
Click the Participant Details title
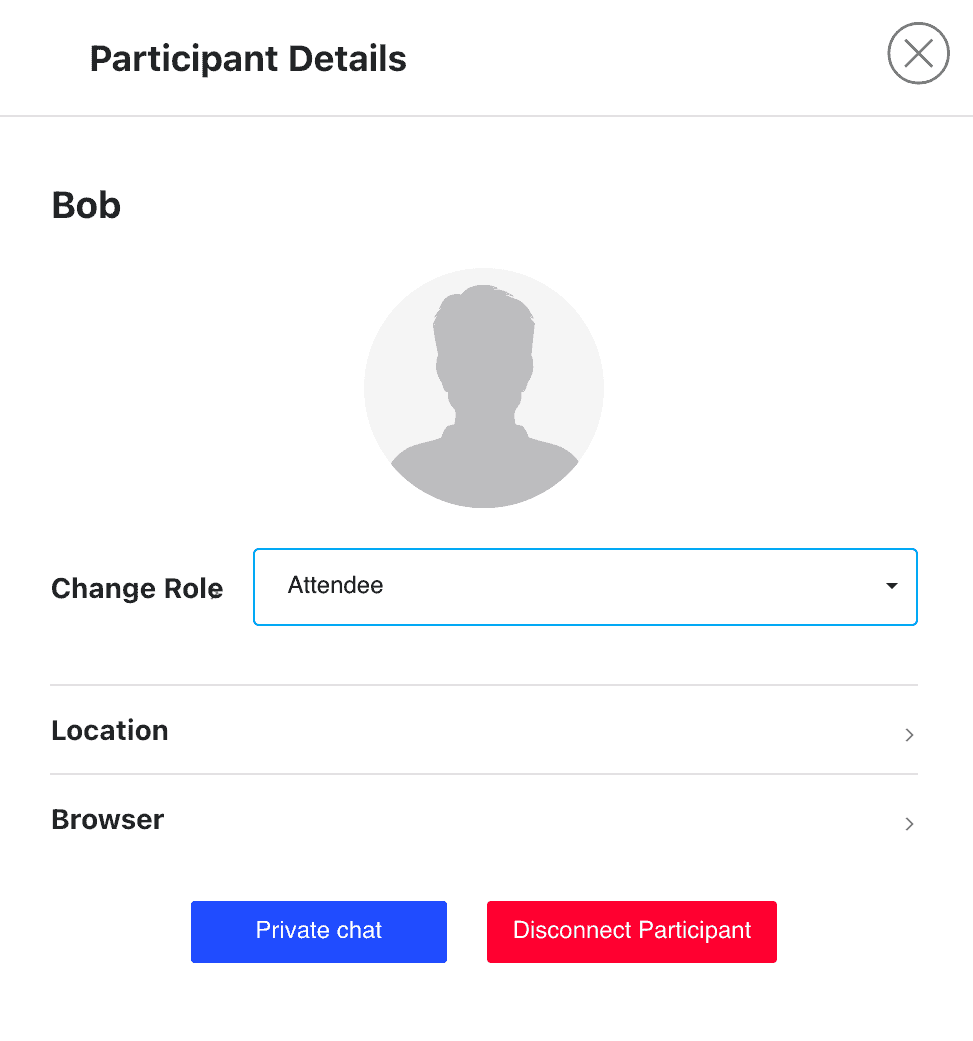pos(247,58)
